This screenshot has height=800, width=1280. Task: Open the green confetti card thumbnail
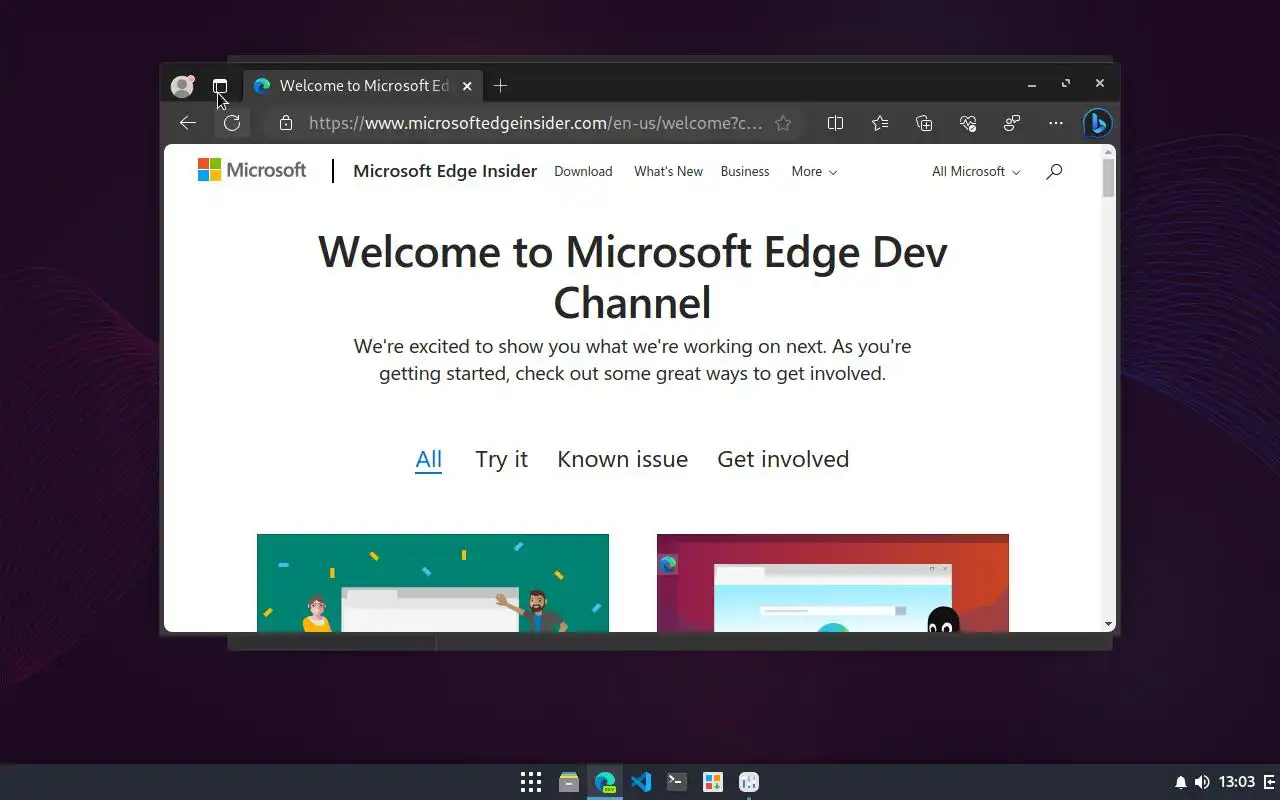(433, 583)
